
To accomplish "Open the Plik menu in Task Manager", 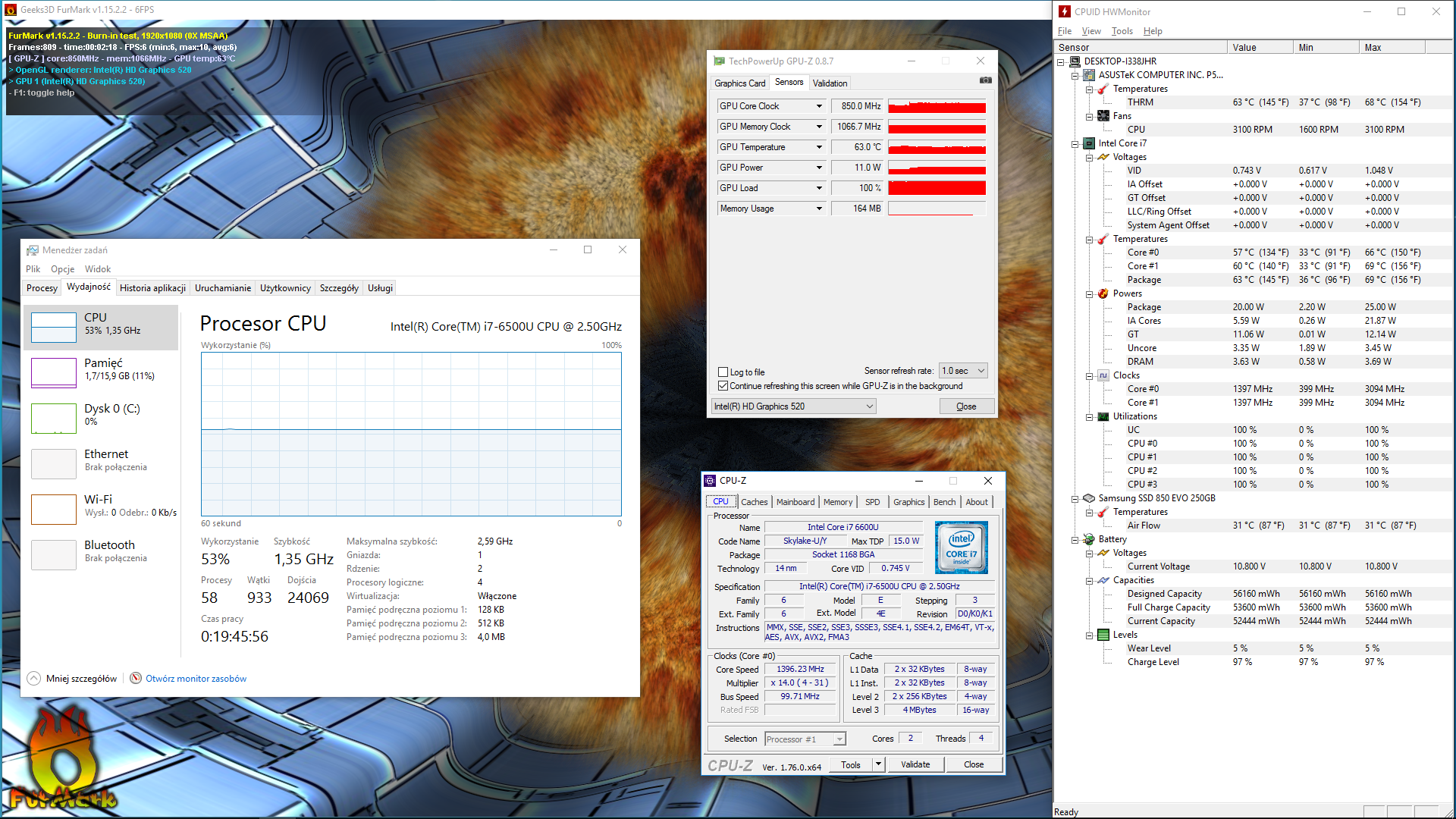I will (x=33, y=269).
